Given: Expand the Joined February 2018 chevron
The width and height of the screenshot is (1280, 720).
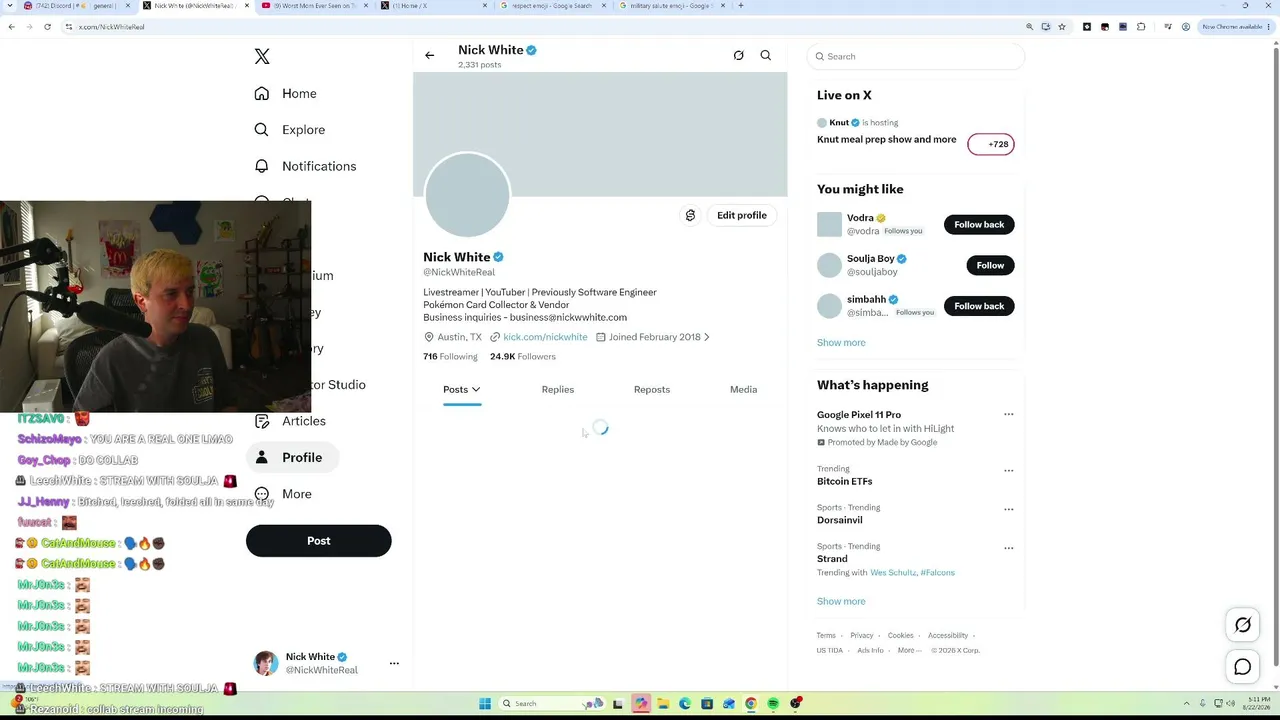Looking at the screenshot, I should tap(707, 337).
